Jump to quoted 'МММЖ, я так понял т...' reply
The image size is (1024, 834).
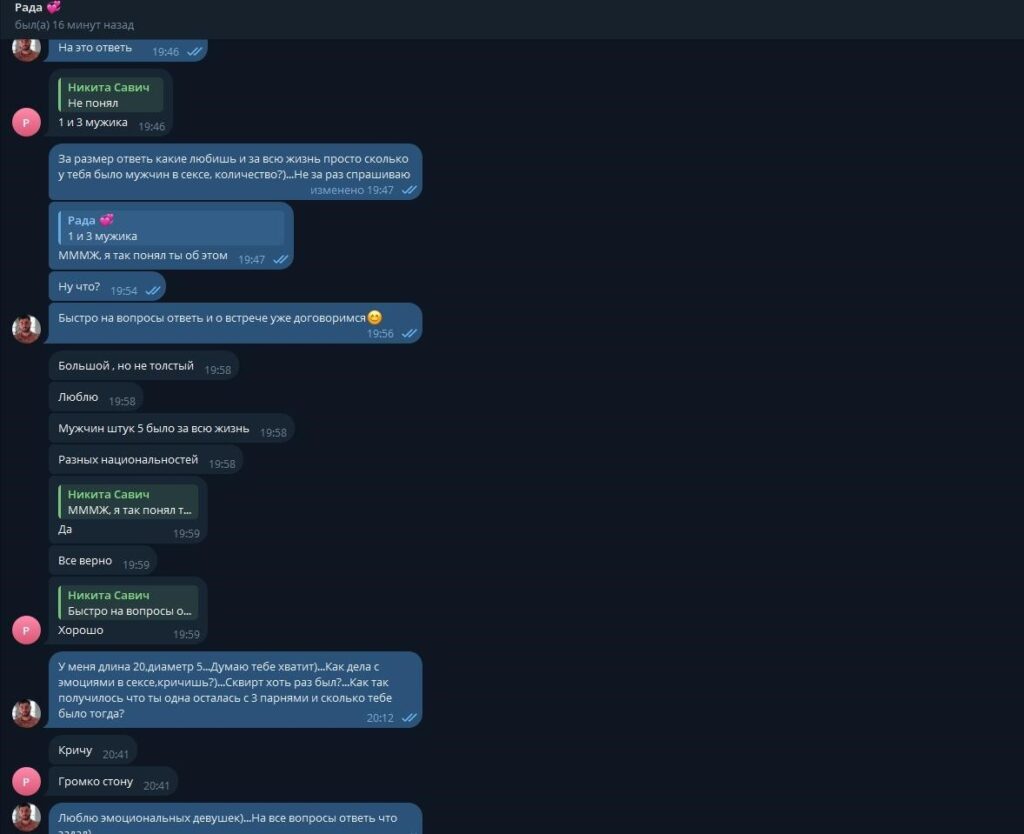[128, 502]
